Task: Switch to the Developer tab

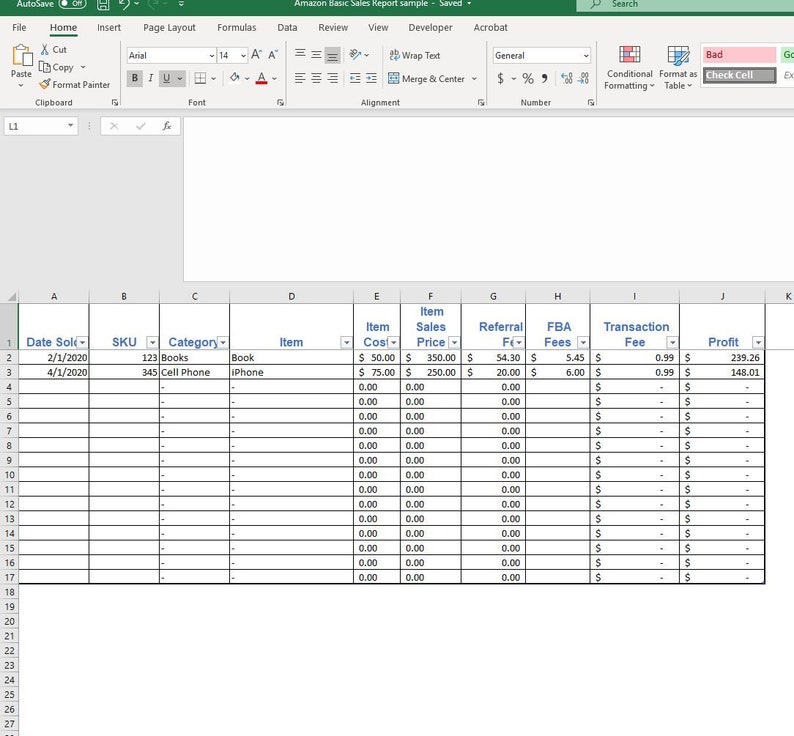Action: point(430,27)
